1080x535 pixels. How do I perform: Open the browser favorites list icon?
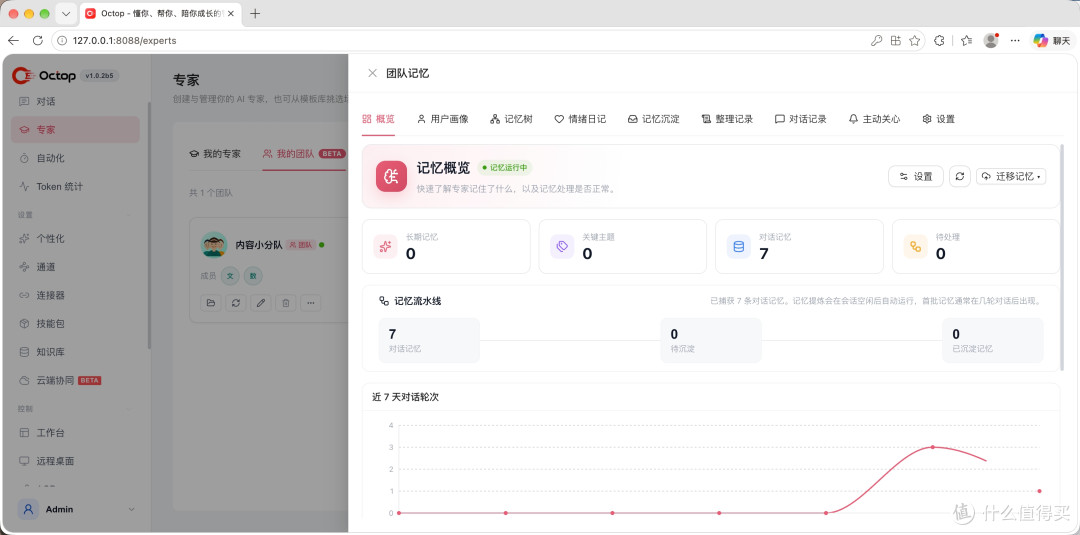pyautogui.click(x=966, y=41)
